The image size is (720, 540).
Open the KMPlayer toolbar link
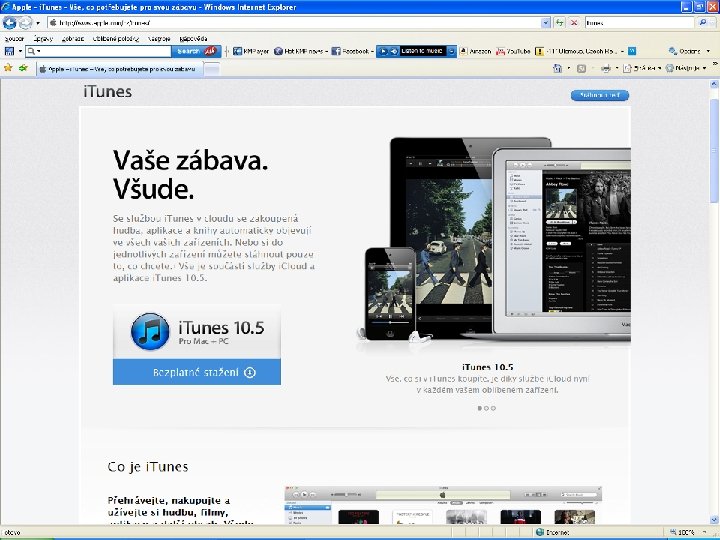(251, 51)
